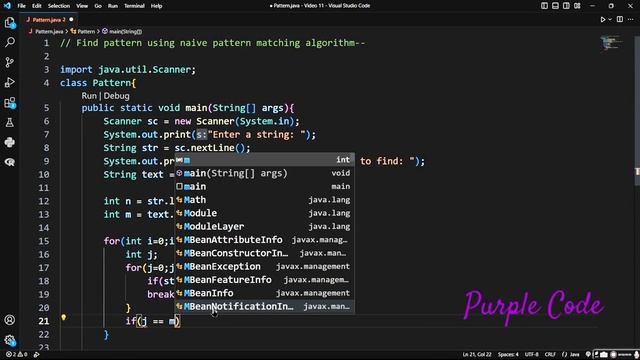The image size is (640, 360).
Task: Open the Run and Debug view
Action: 10,82
